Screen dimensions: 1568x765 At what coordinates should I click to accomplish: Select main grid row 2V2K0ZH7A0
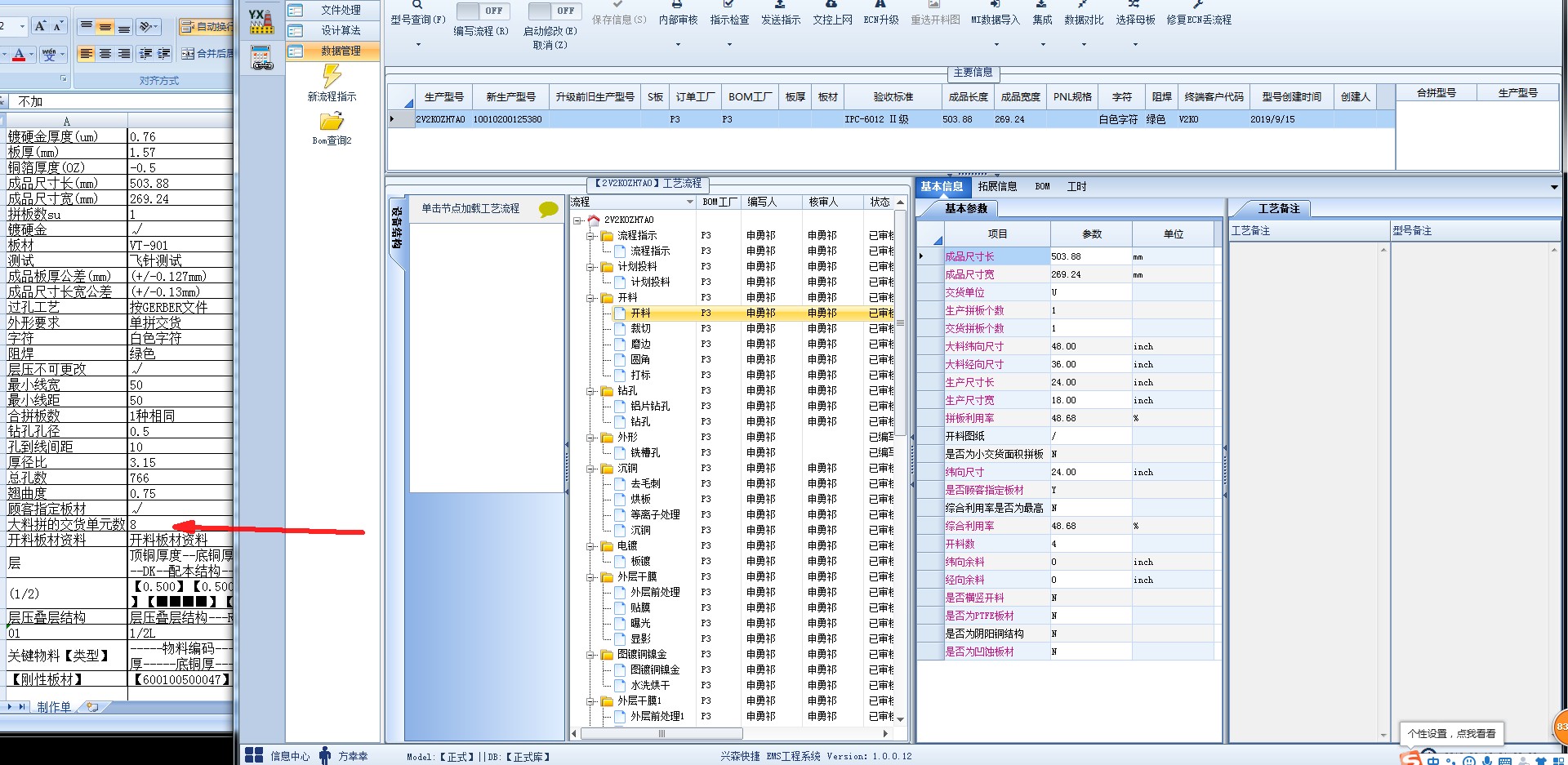pyautogui.click(x=890, y=119)
